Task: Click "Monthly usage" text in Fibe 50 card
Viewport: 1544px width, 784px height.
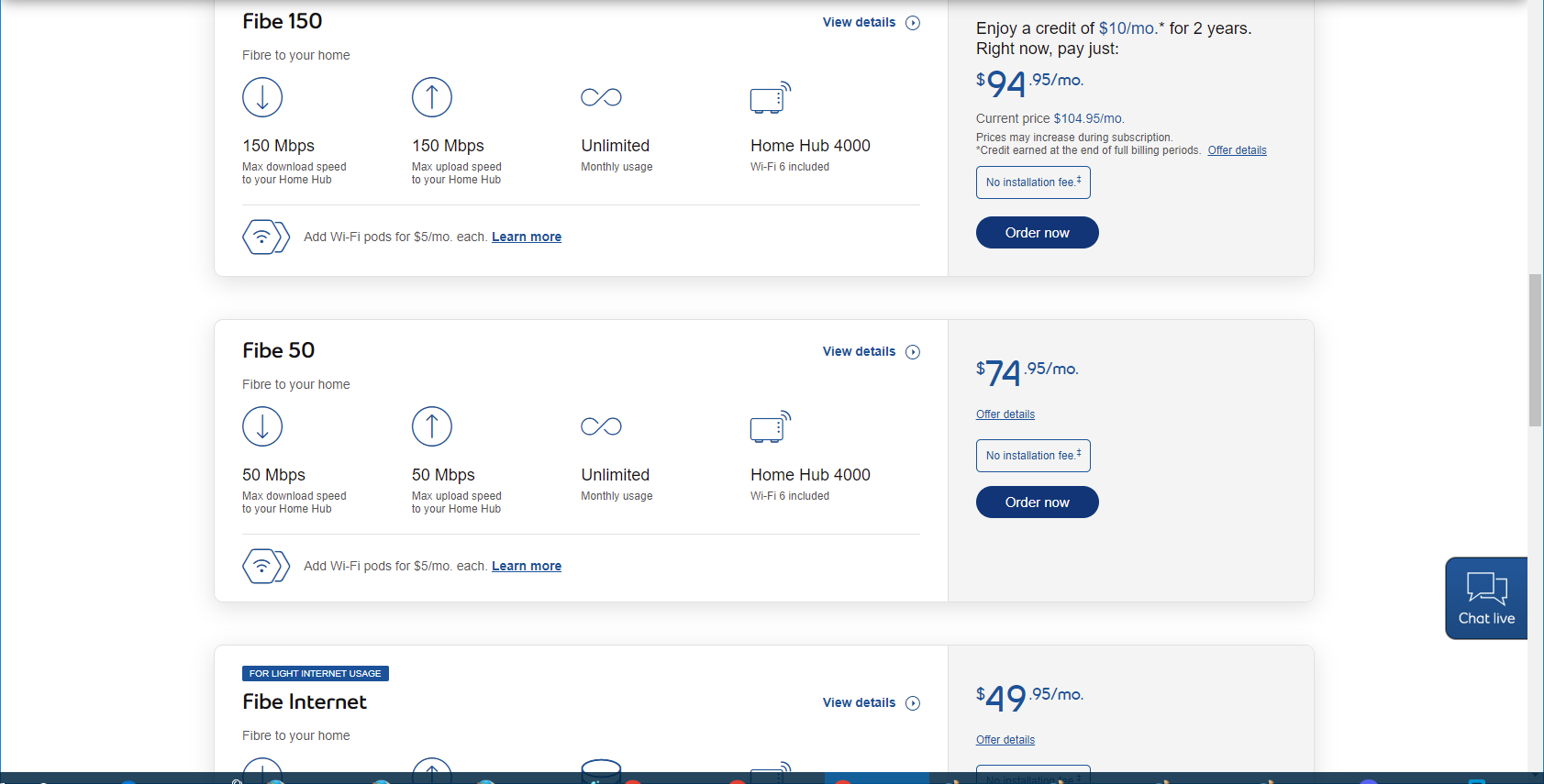Action: pyautogui.click(x=617, y=496)
